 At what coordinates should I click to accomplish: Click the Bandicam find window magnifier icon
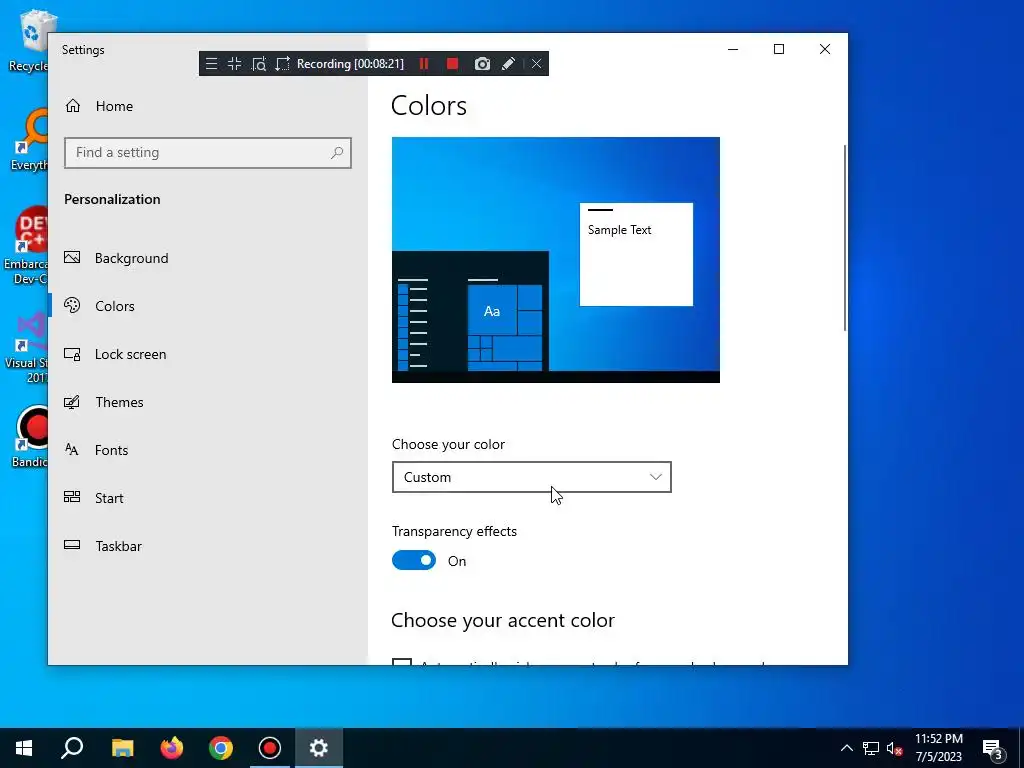259,64
